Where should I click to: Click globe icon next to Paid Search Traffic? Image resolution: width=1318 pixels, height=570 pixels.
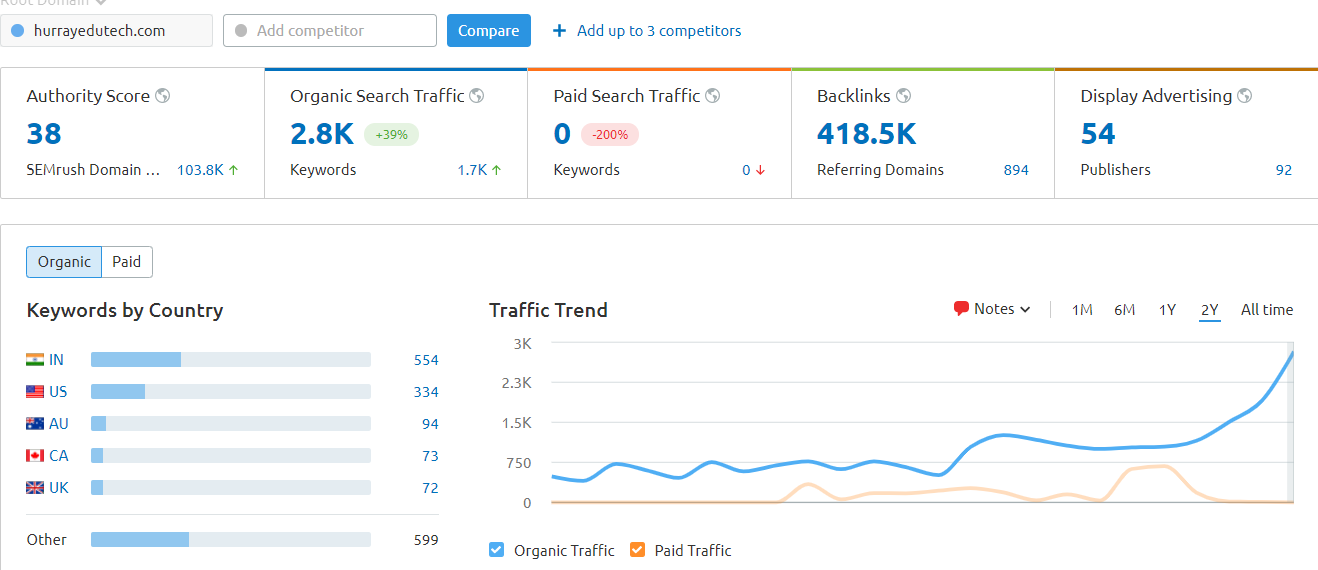(x=713, y=96)
